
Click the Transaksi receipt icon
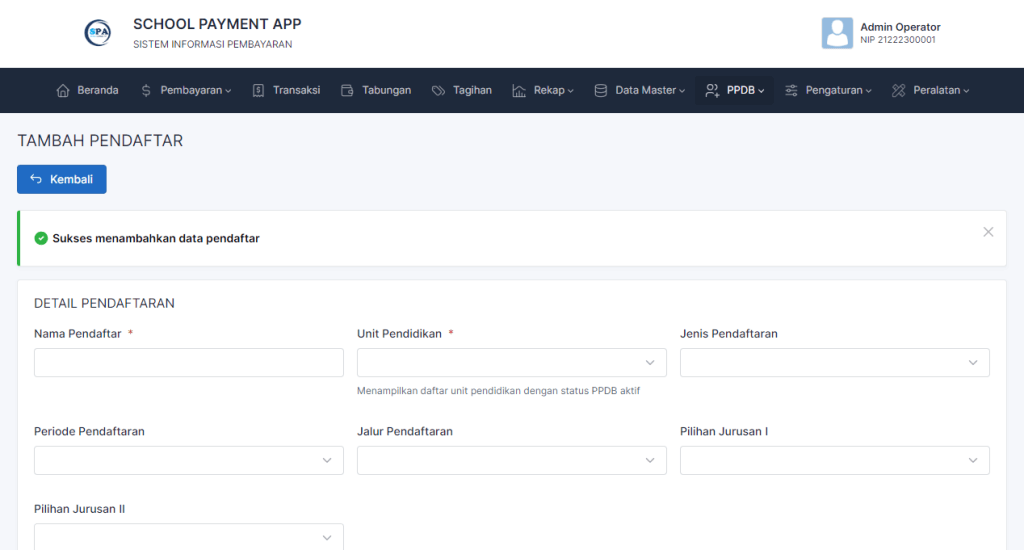click(258, 90)
